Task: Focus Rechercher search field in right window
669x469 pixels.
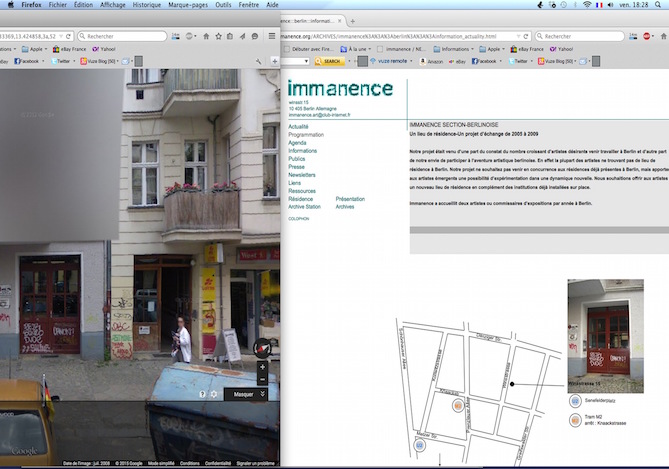Action: pos(579,36)
